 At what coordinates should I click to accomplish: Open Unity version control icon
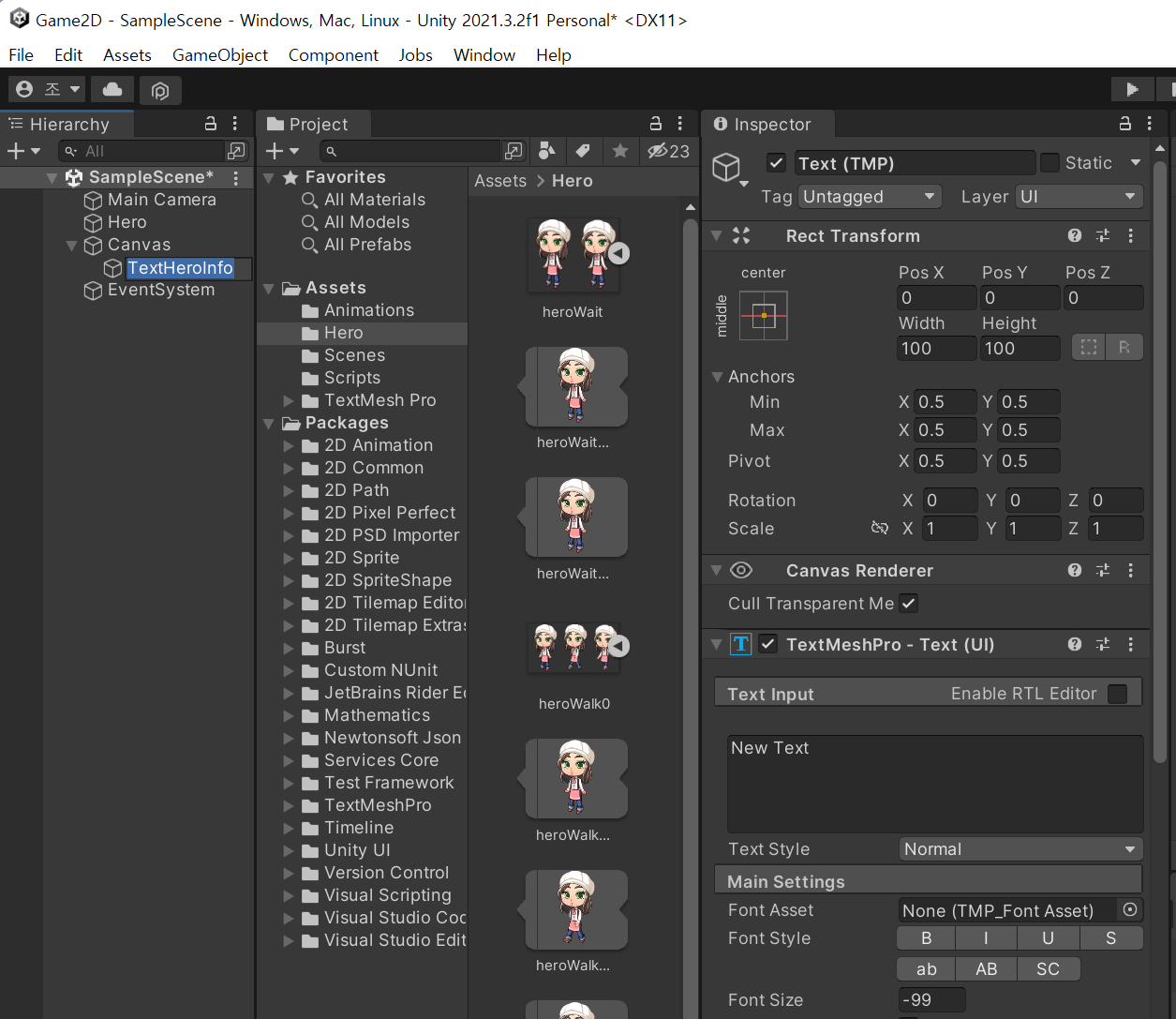point(160,90)
